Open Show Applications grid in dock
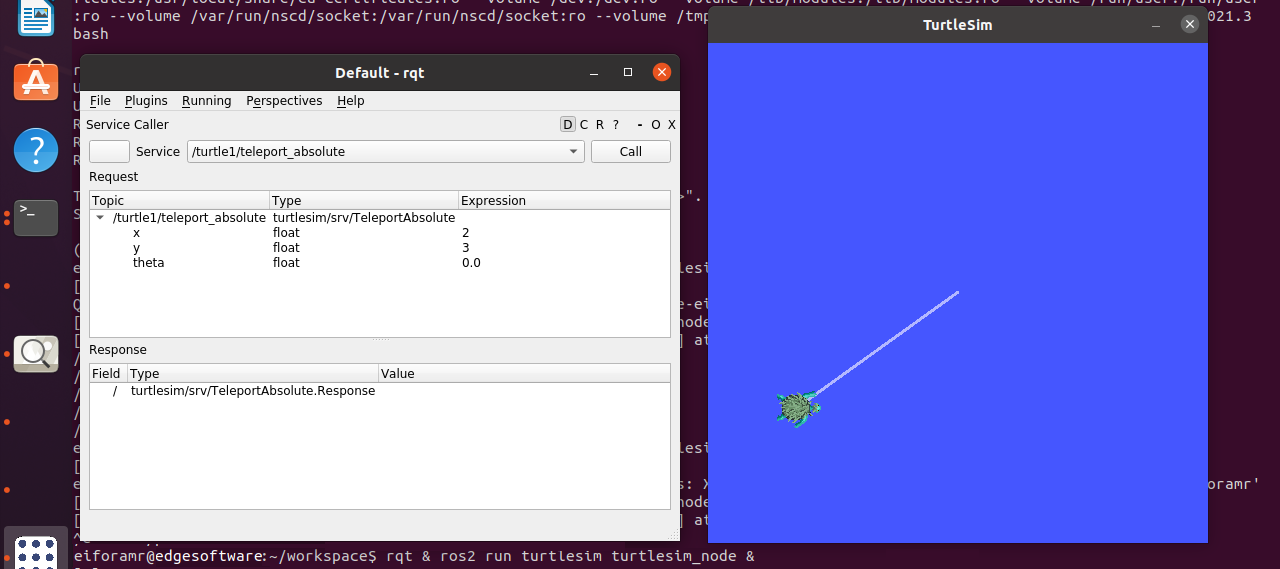Viewport: 1280px width, 569px height. tap(36, 551)
